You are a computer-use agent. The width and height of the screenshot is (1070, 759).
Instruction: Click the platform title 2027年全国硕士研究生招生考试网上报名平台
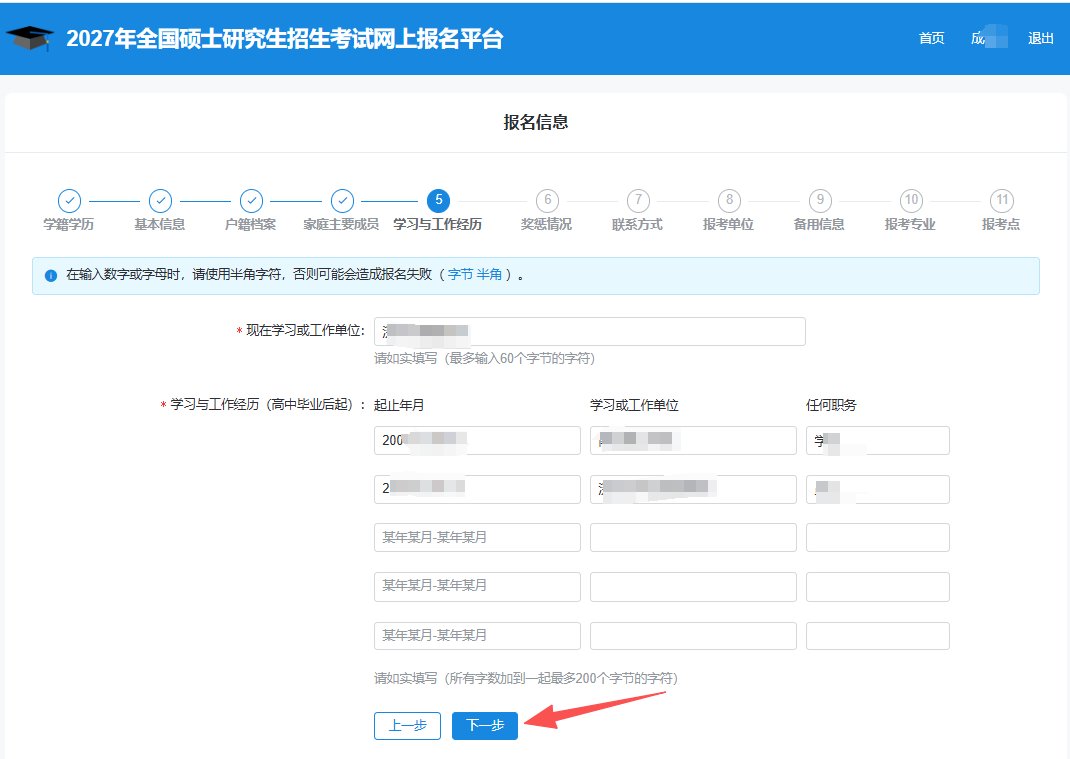pyautogui.click(x=285, y=38)
